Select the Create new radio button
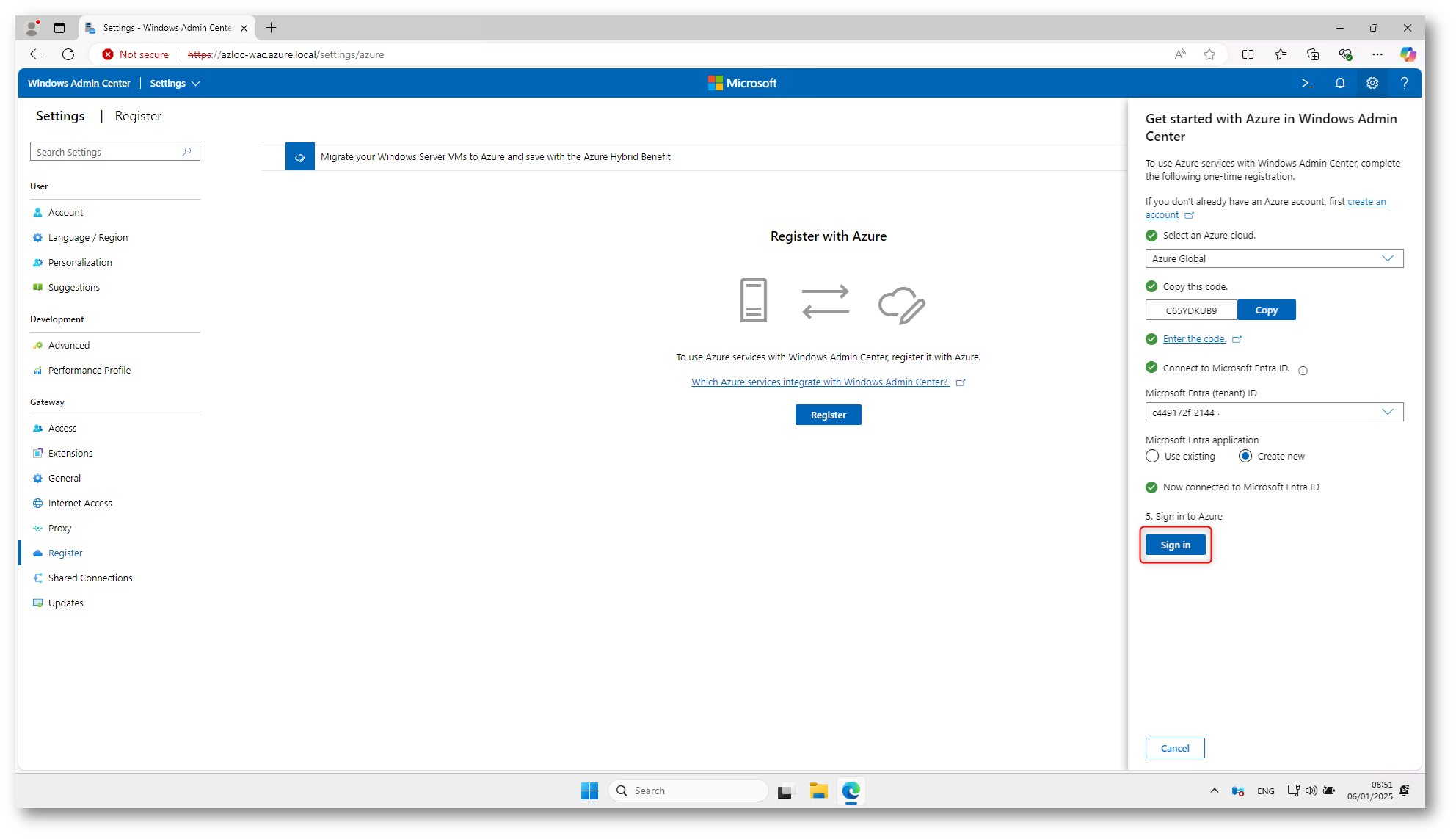 [1245, 457]
